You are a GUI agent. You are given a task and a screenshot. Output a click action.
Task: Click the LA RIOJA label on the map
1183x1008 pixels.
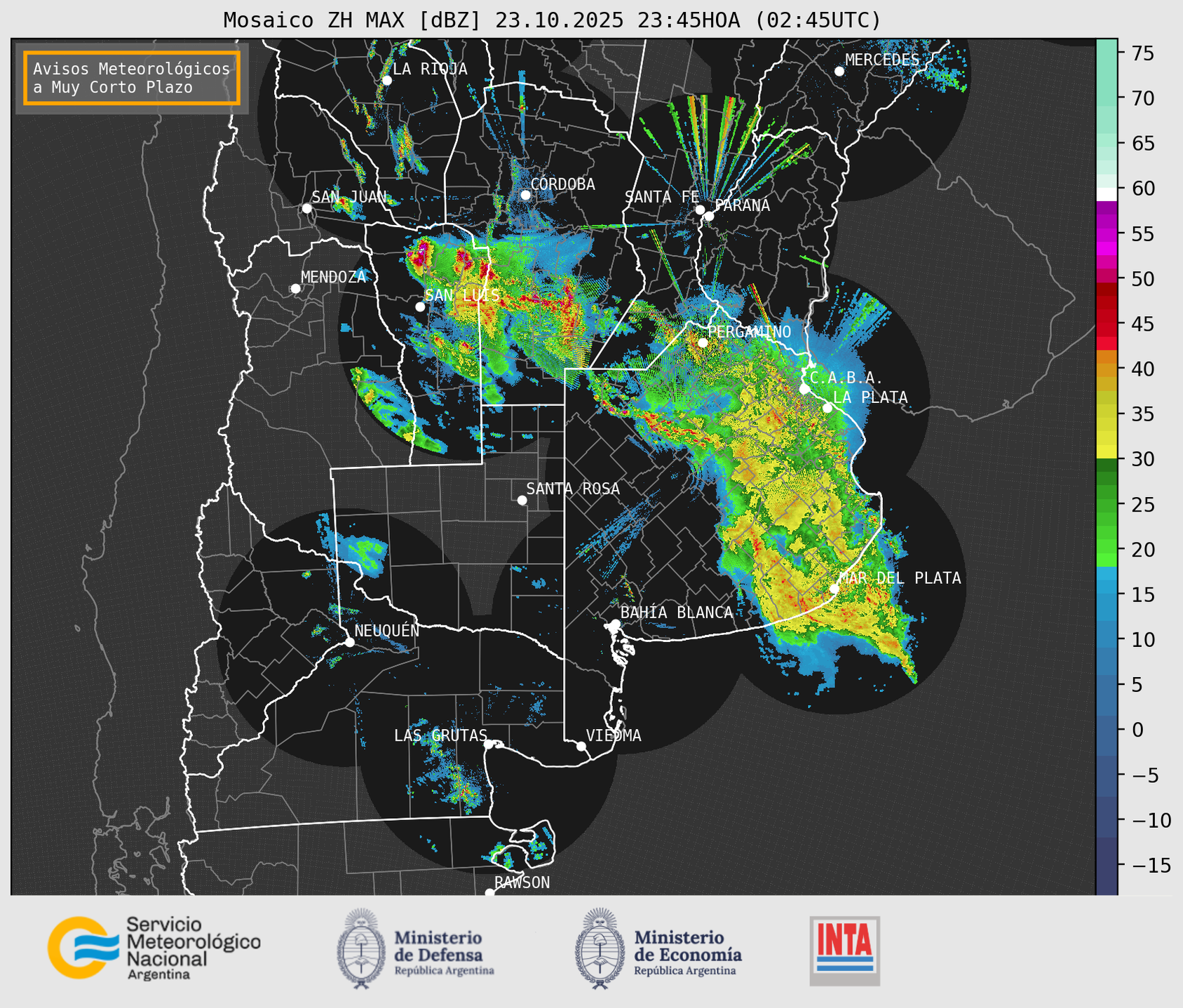pyautogui.click(x=430, y=69)
